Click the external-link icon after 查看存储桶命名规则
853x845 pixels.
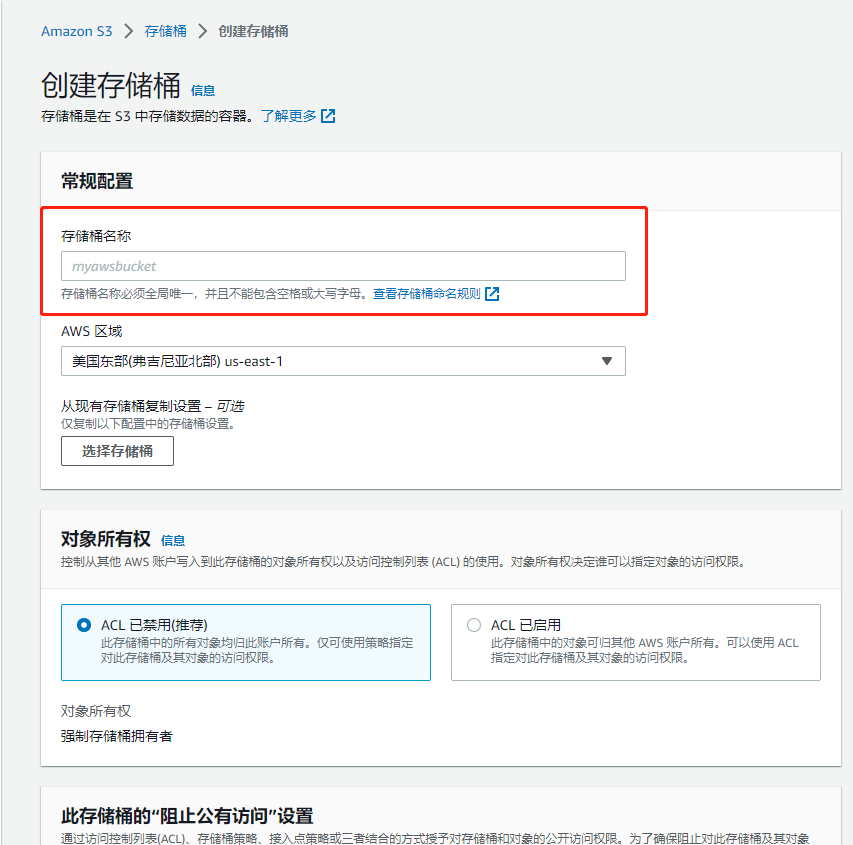pyautogui.click(x=490, y=292)
